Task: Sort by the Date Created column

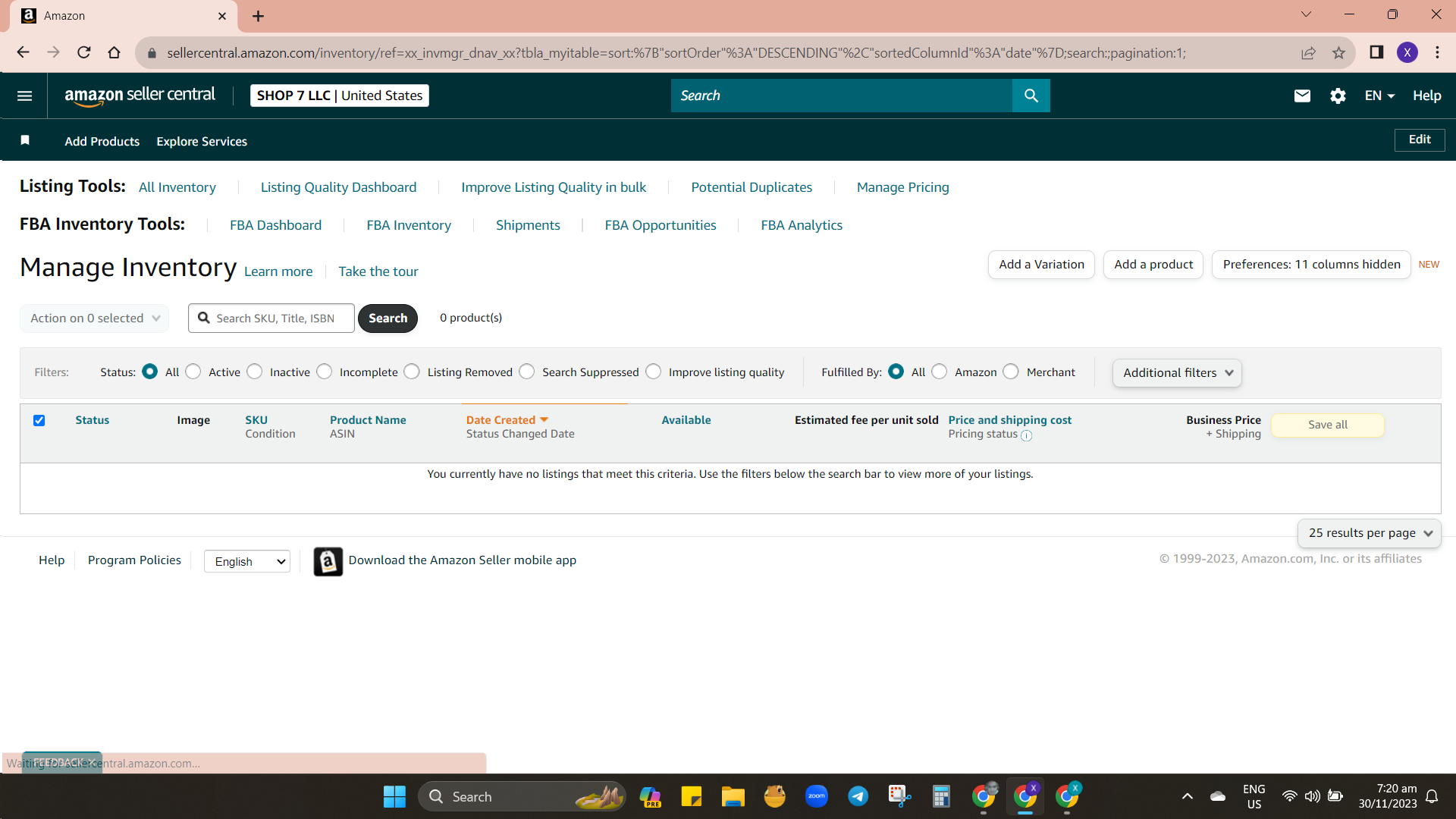Action: 507,420
